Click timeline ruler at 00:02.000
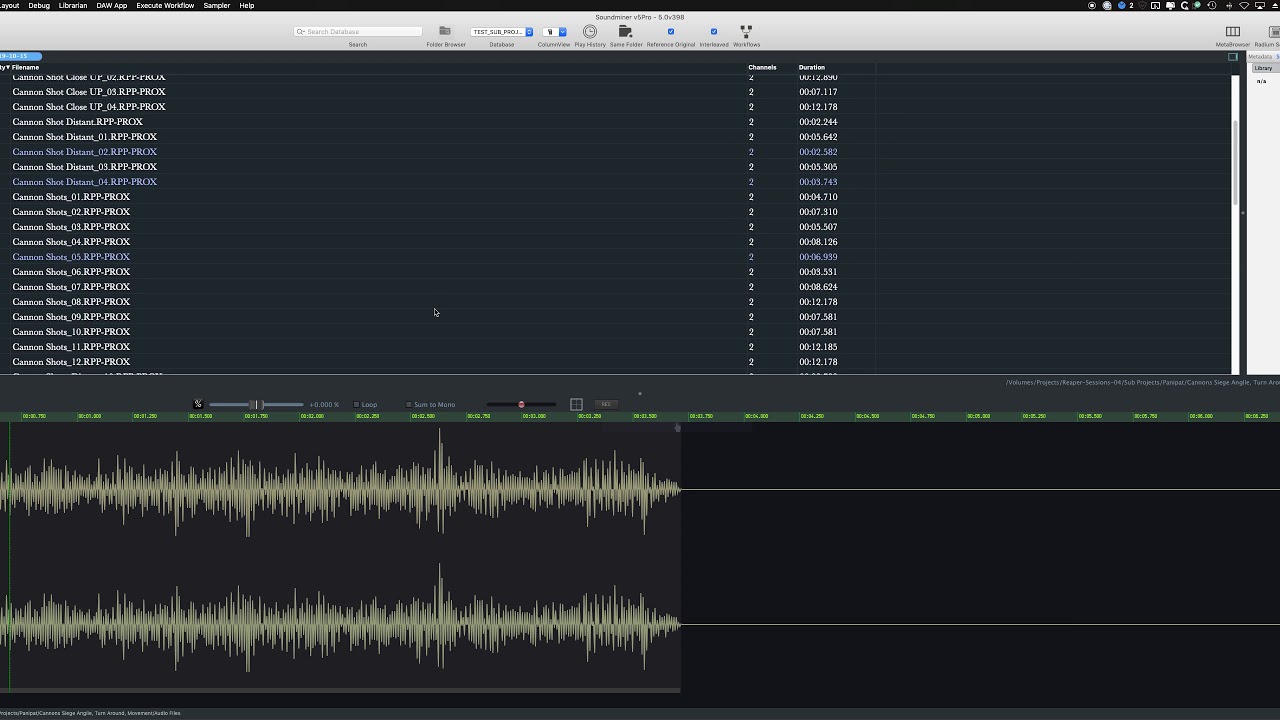 [312, 416]
